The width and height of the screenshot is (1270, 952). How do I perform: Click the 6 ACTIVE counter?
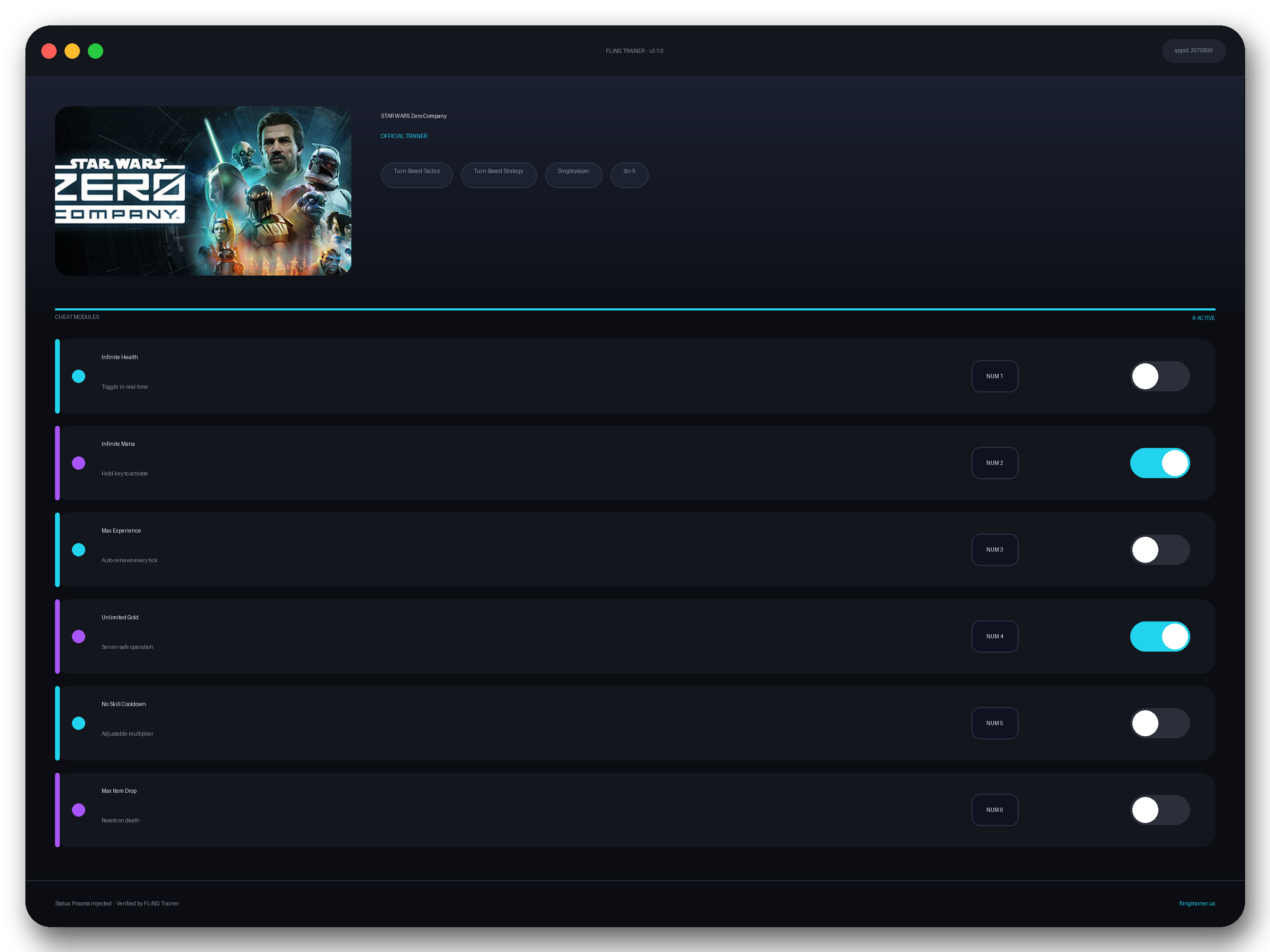click(1203, 318)
